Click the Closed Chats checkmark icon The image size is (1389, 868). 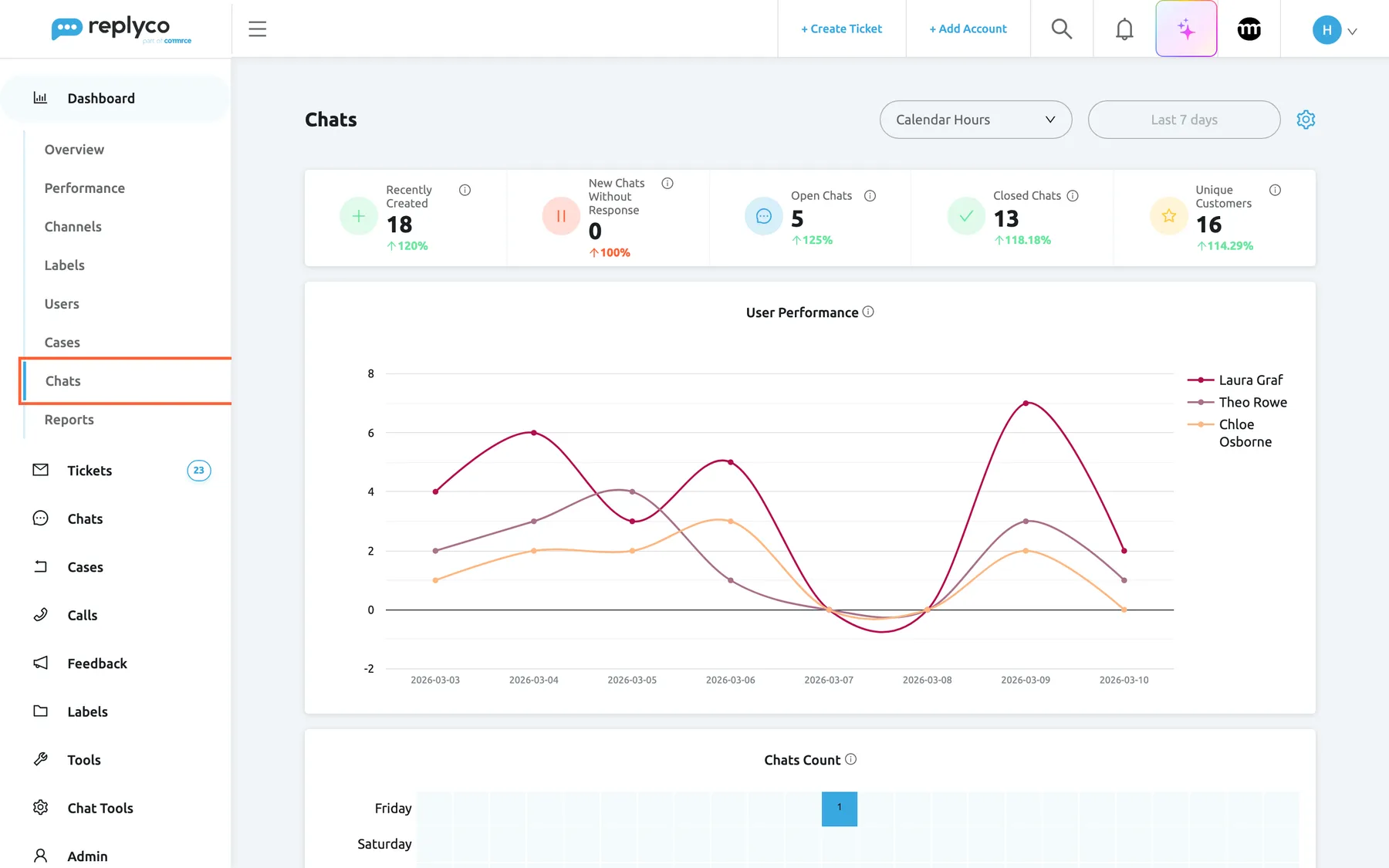pos(966,217)
